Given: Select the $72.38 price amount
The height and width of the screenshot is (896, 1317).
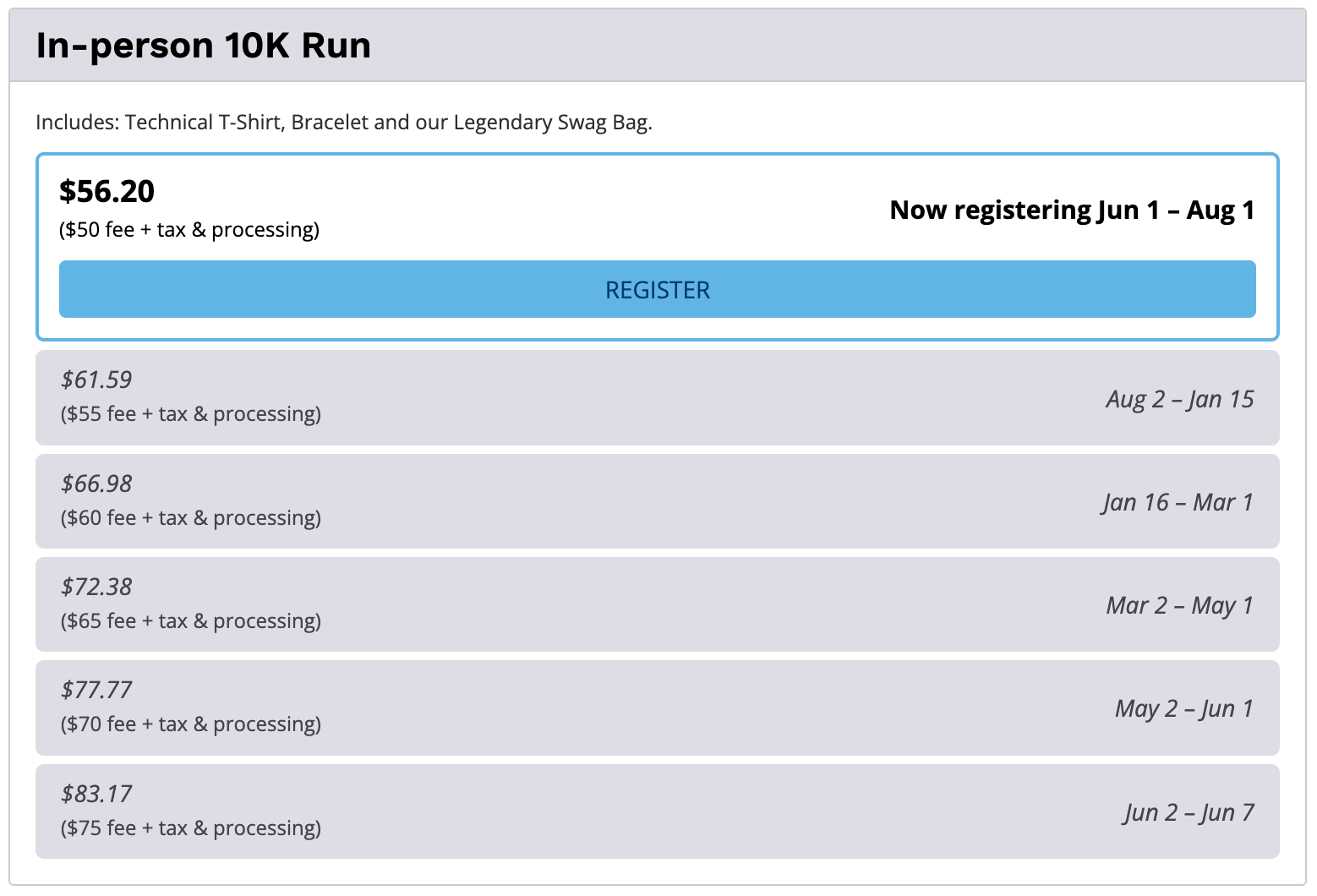Looking at the screenshot, I should (x=96, y=587).
